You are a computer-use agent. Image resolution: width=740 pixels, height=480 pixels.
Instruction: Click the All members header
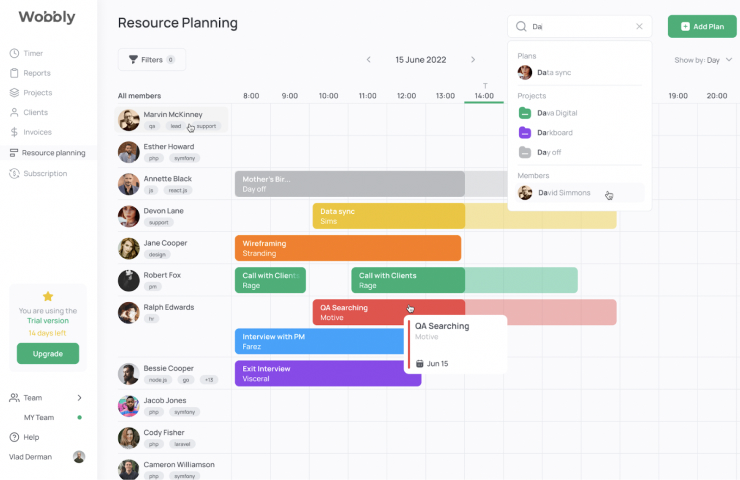click(x=139, y=96)
